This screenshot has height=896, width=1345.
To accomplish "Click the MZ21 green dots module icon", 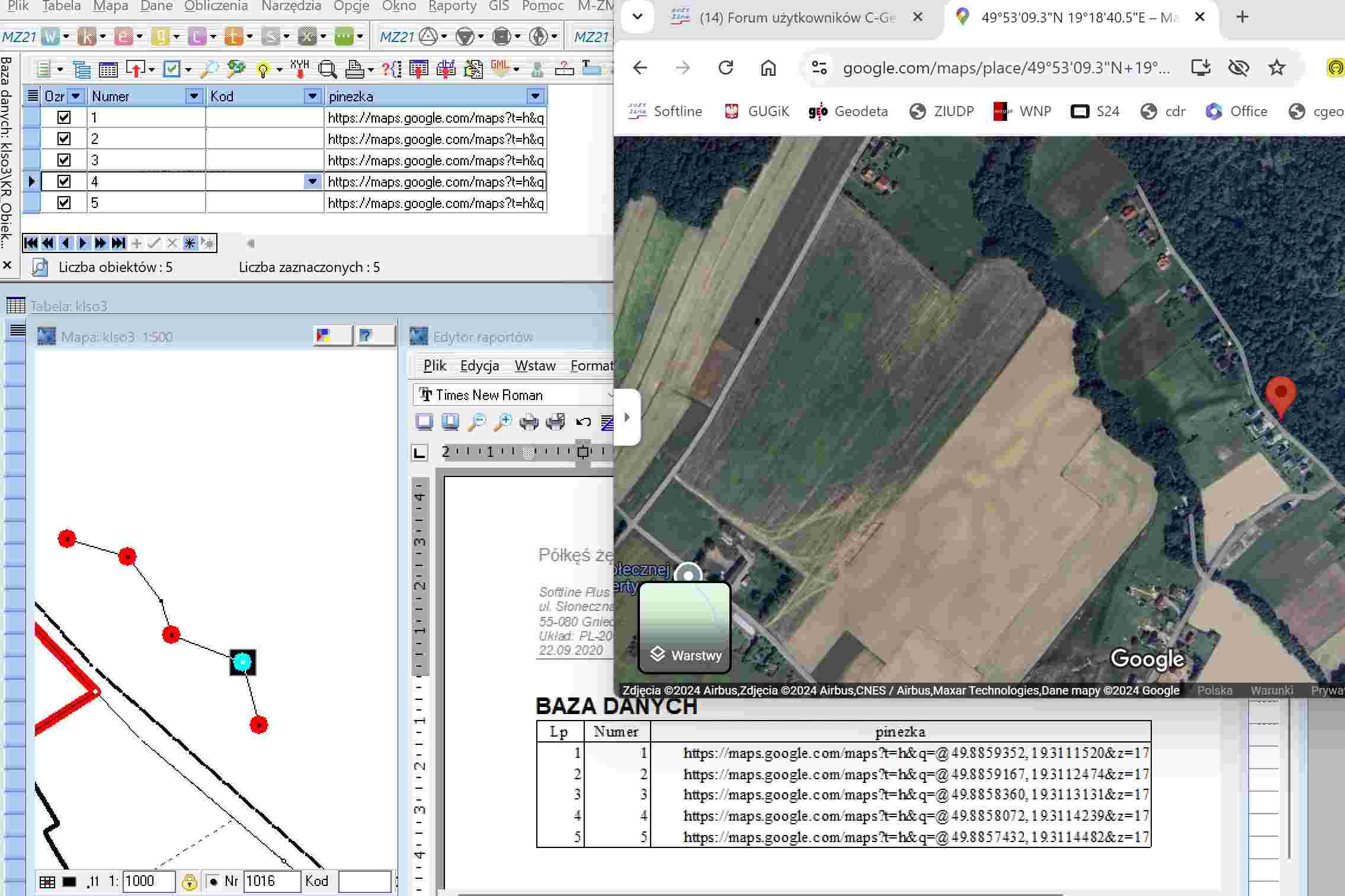I will pos(344,37).
